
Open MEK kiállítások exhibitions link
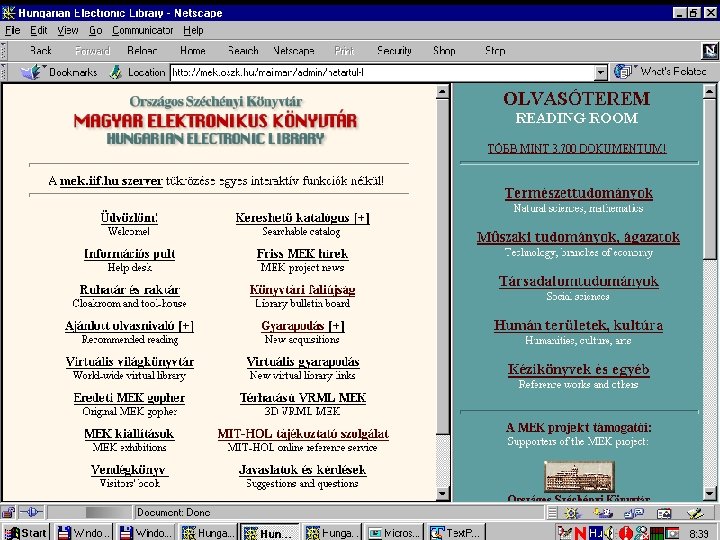(x=129, y=434)
